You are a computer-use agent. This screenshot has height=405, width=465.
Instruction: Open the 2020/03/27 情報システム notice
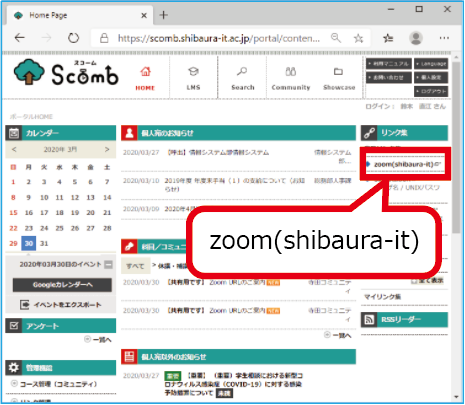point(218,153)
